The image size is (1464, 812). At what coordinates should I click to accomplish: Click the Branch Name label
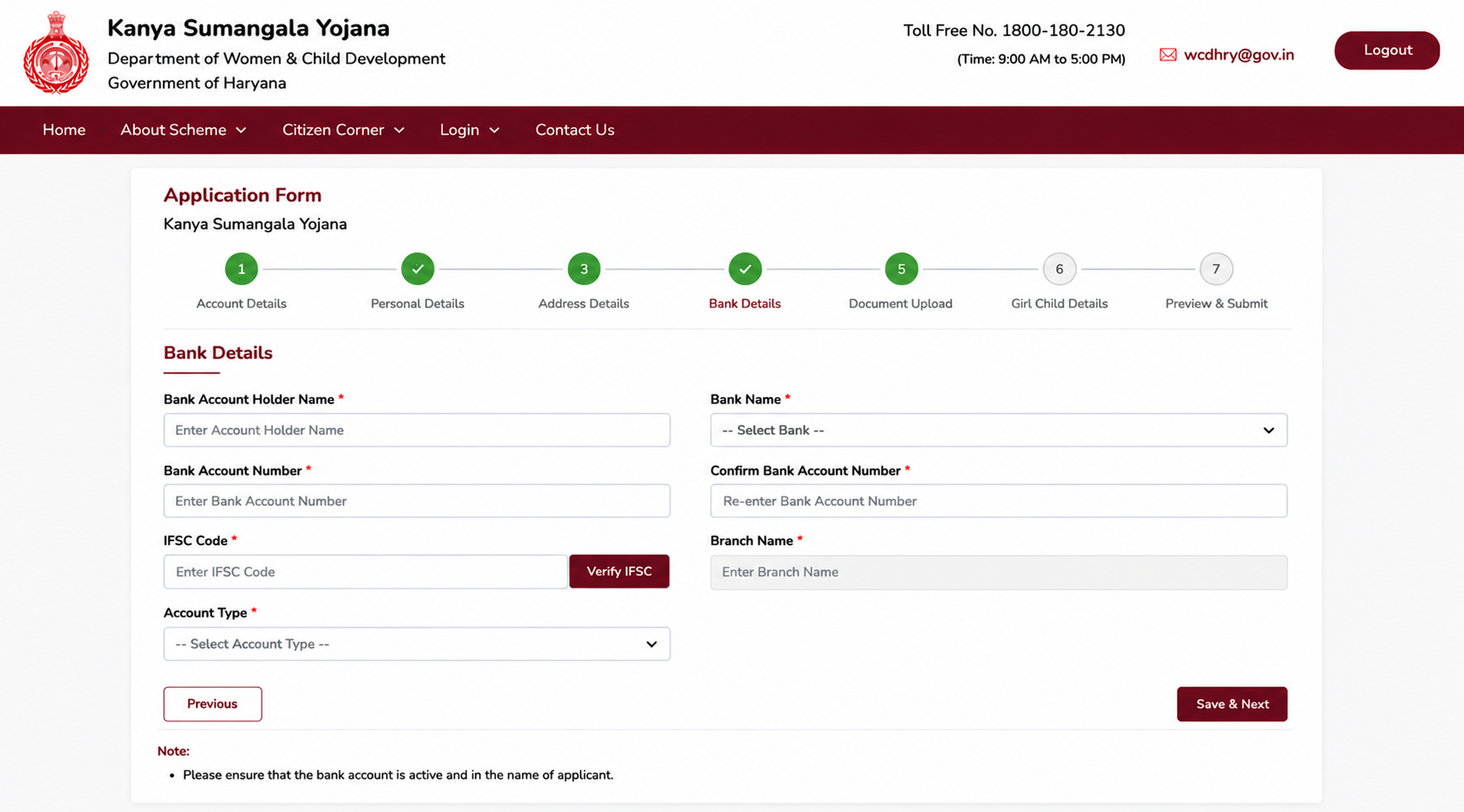(x=752, y=541)
